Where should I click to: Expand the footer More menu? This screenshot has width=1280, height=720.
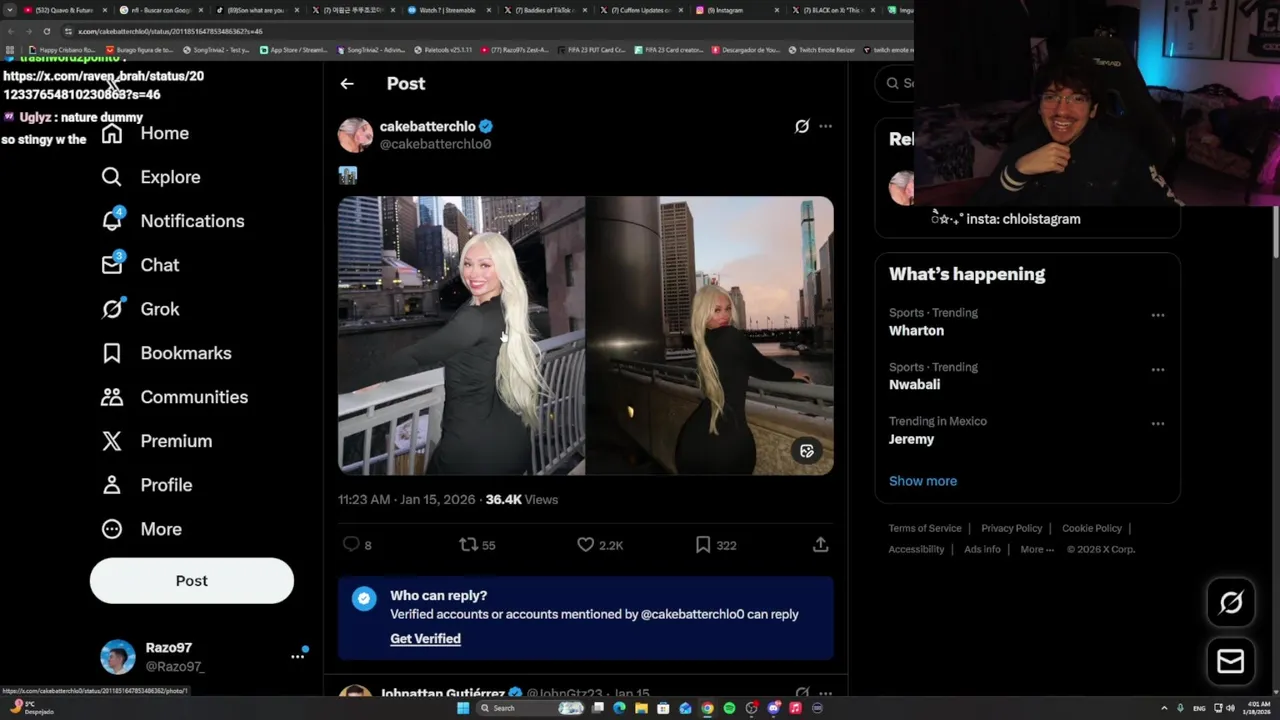[1037, 549]
